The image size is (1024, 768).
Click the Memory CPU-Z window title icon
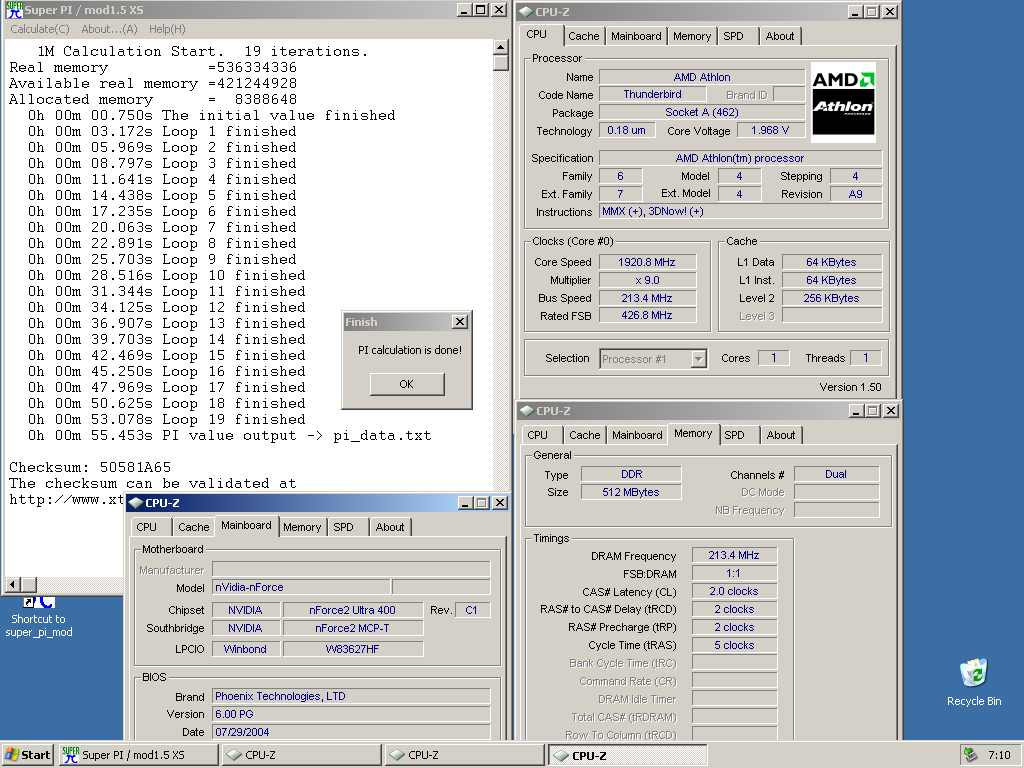[527, 411]
